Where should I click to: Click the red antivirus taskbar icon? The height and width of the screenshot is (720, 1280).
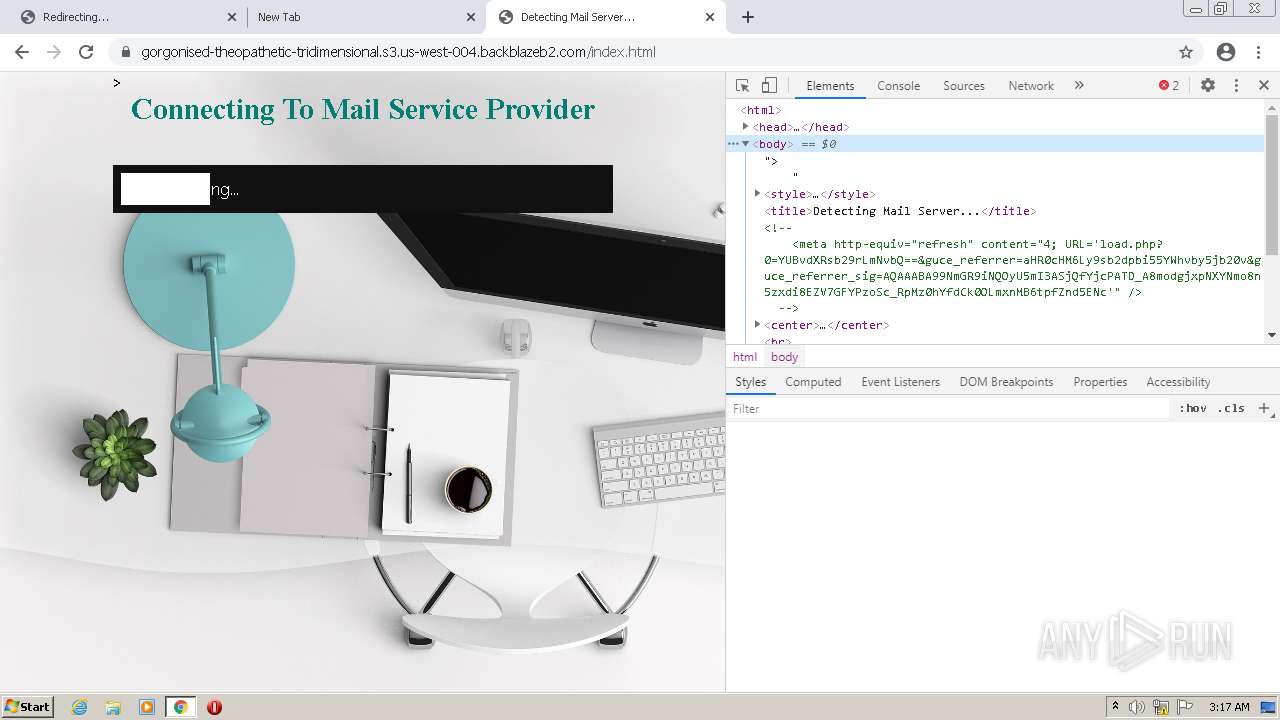point(214,707)
